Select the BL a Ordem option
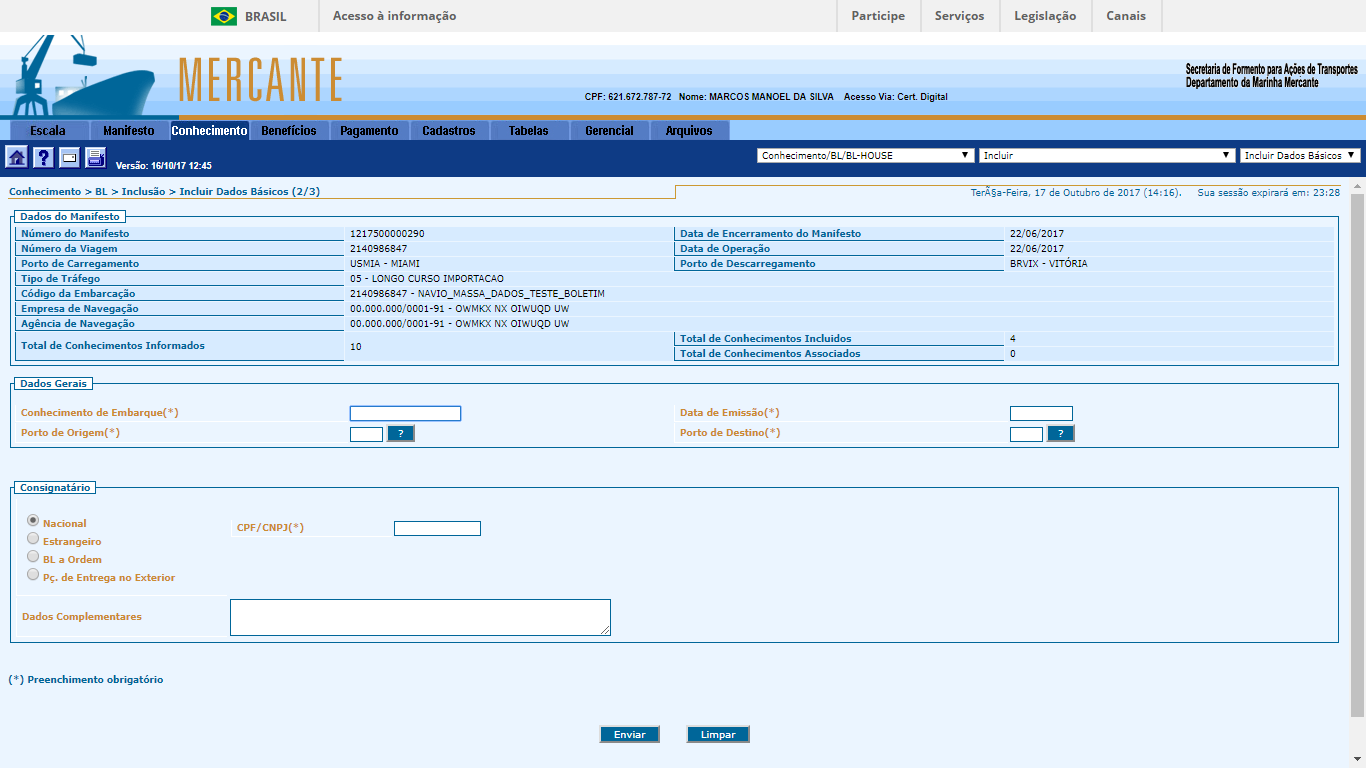 click(x=33, y=557)
